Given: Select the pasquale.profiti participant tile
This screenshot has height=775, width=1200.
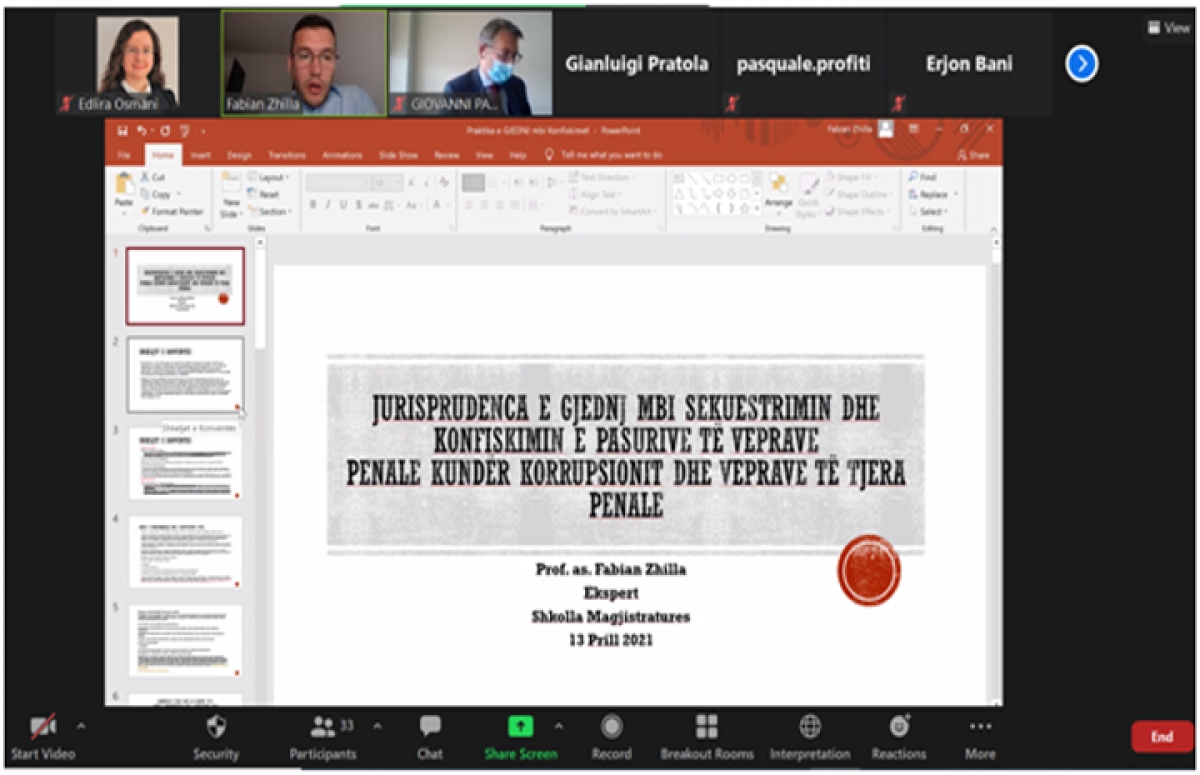Looking at the screenshot, I should click(803, 63).
